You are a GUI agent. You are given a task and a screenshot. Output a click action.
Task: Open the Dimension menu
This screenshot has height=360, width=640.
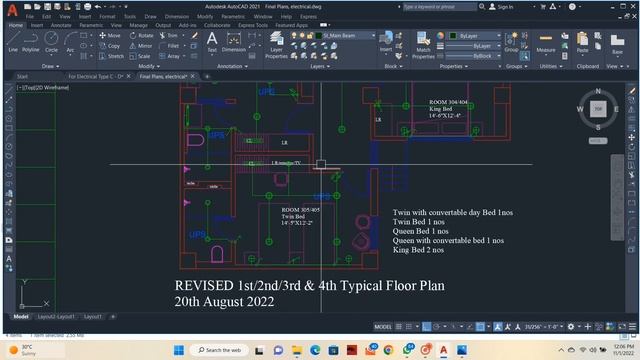coord(177,17)
